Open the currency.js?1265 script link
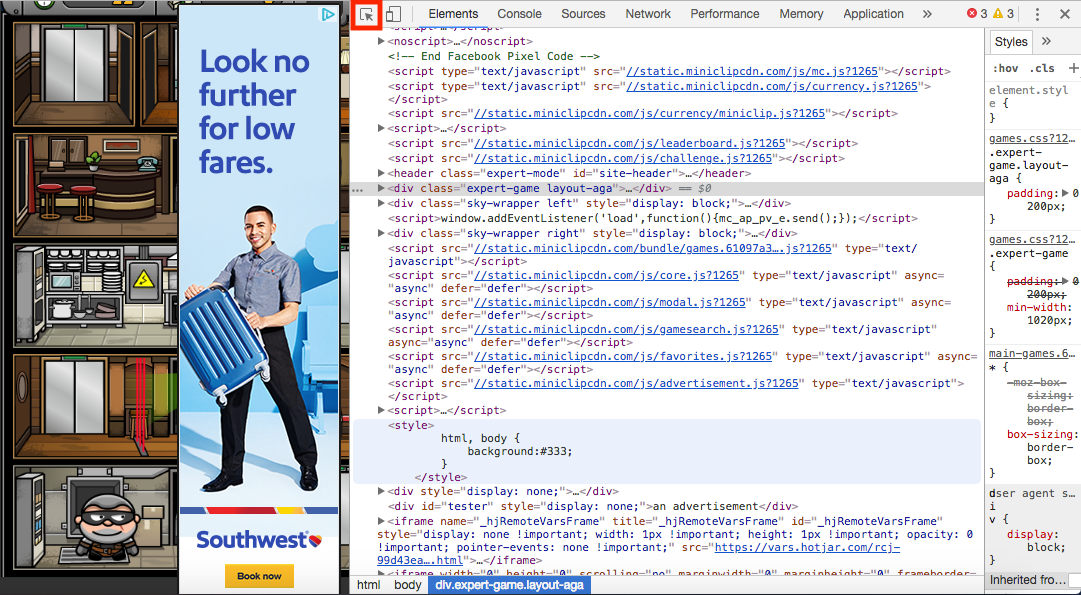This screenshot has width=1081, height=595. tap(771, 86)
